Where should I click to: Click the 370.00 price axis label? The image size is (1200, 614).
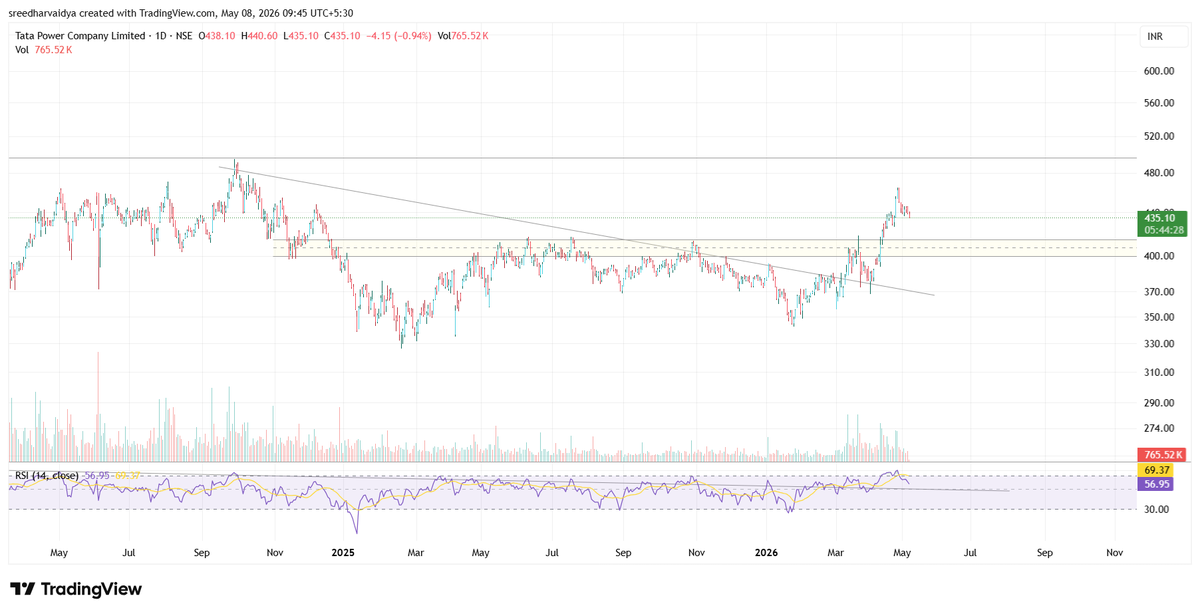coord(1158,292)
